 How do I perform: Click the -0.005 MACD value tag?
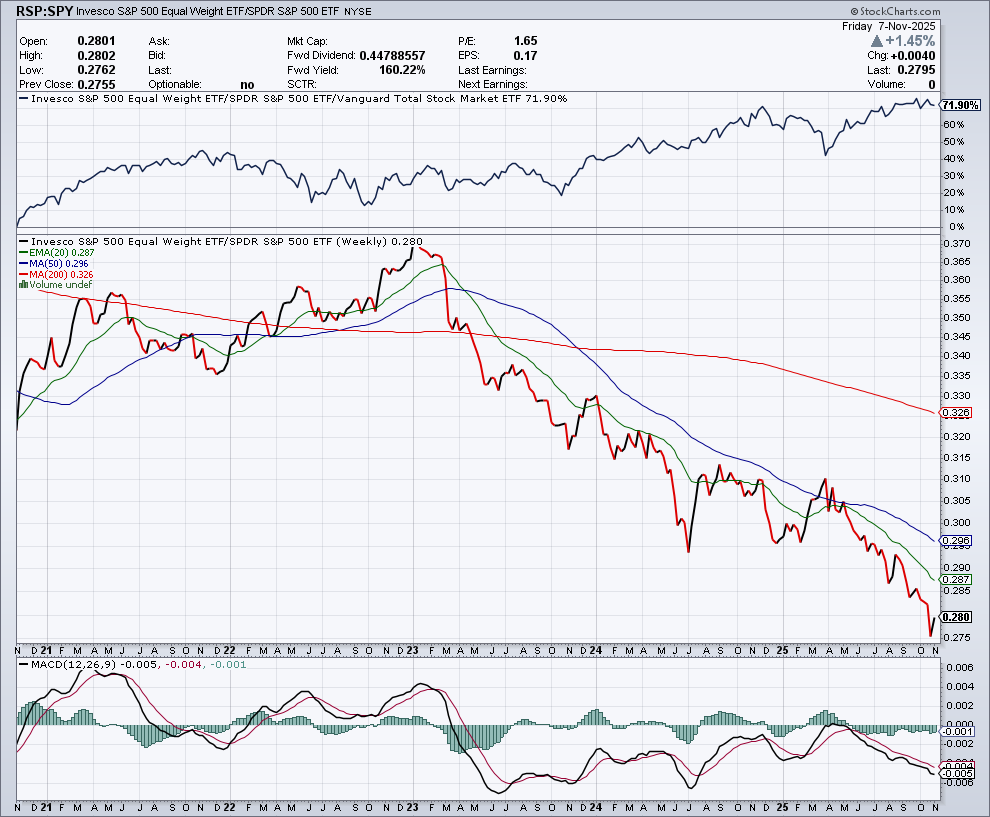coord(957,773)
